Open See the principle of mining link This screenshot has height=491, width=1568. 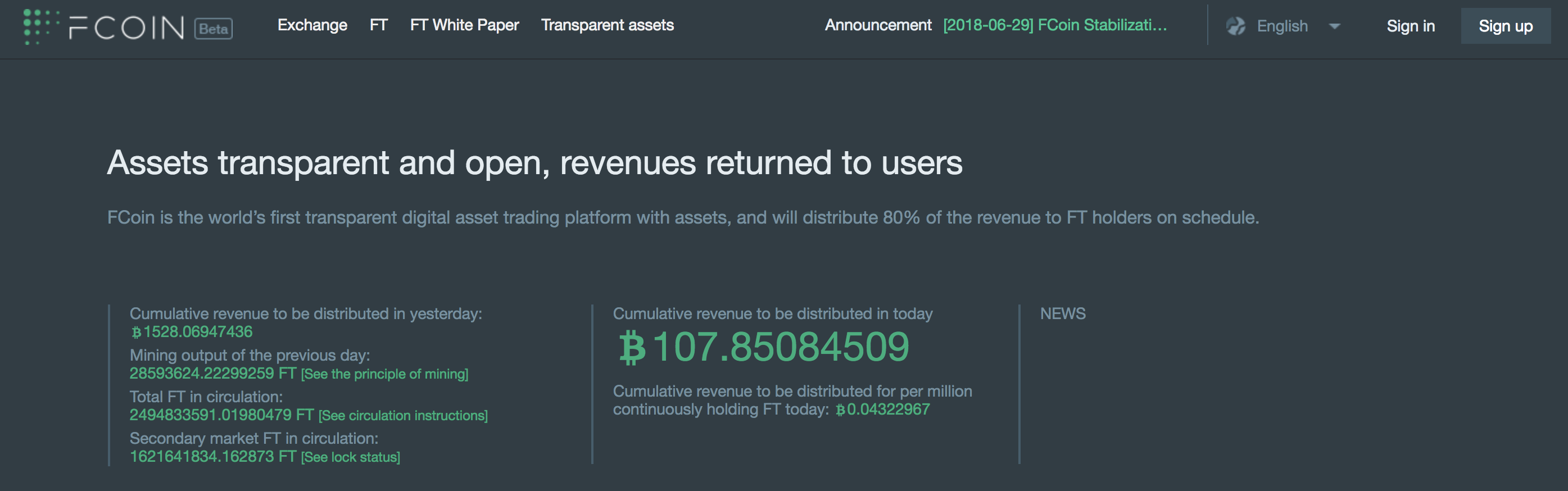coord(385,374)
